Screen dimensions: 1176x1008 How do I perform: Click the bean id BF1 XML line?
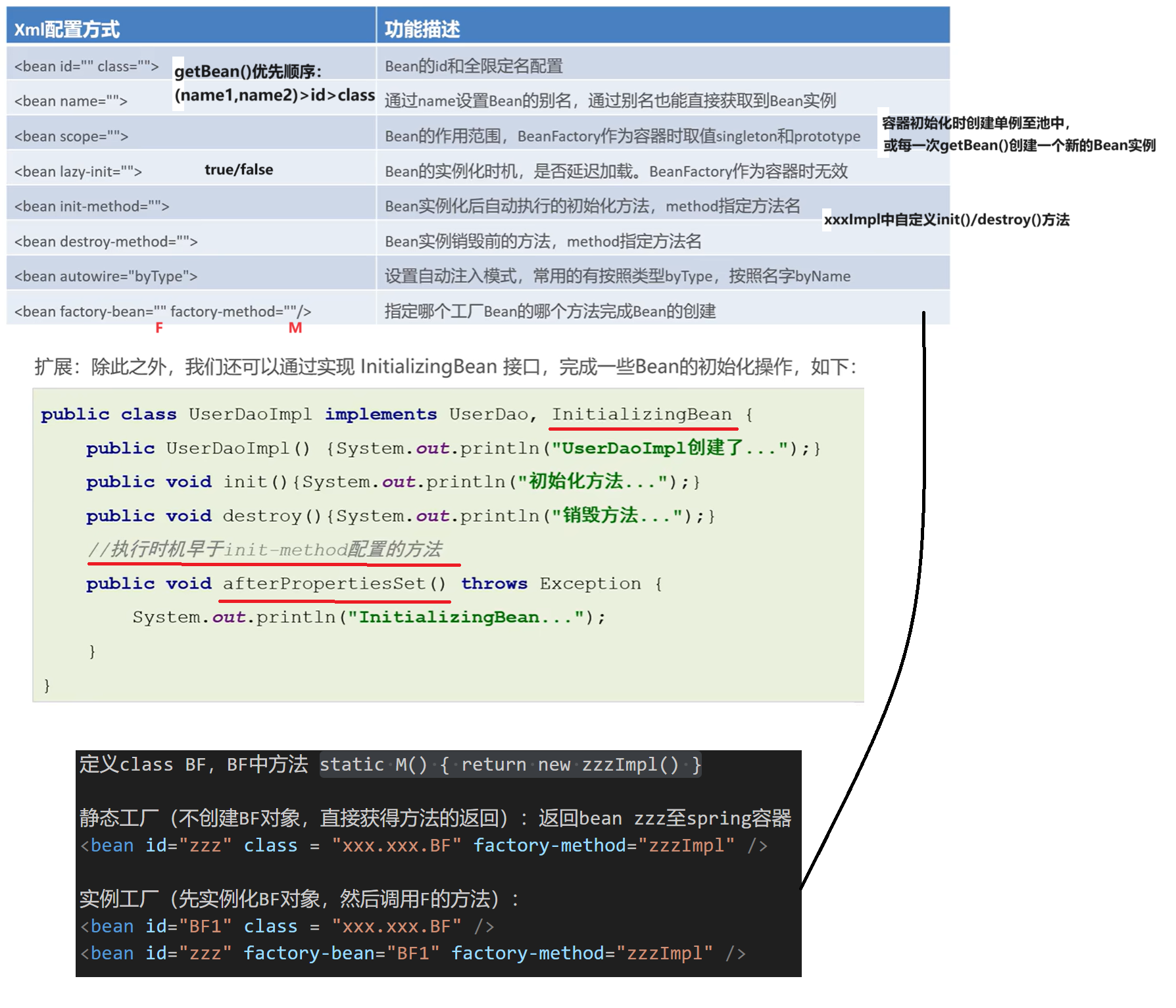(x=287, y=926)
